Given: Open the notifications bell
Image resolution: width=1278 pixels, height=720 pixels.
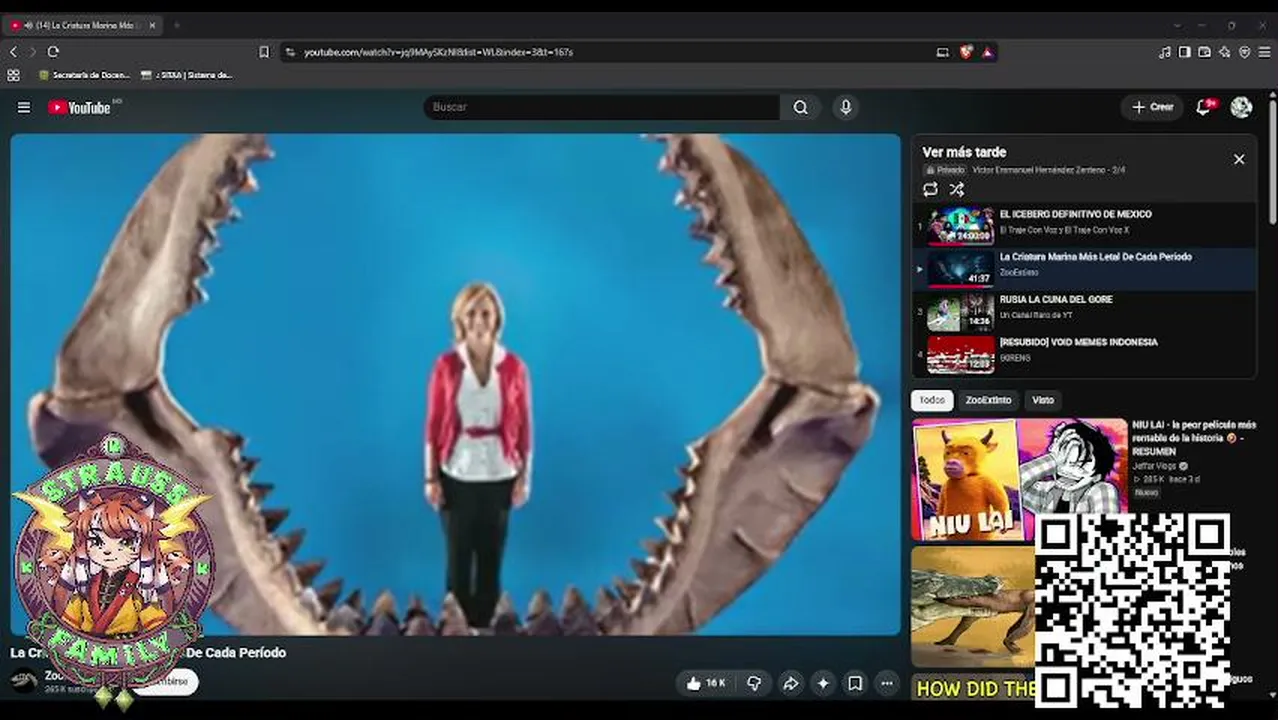Looking at the screenshot, I should click(x=1204, y=107).
